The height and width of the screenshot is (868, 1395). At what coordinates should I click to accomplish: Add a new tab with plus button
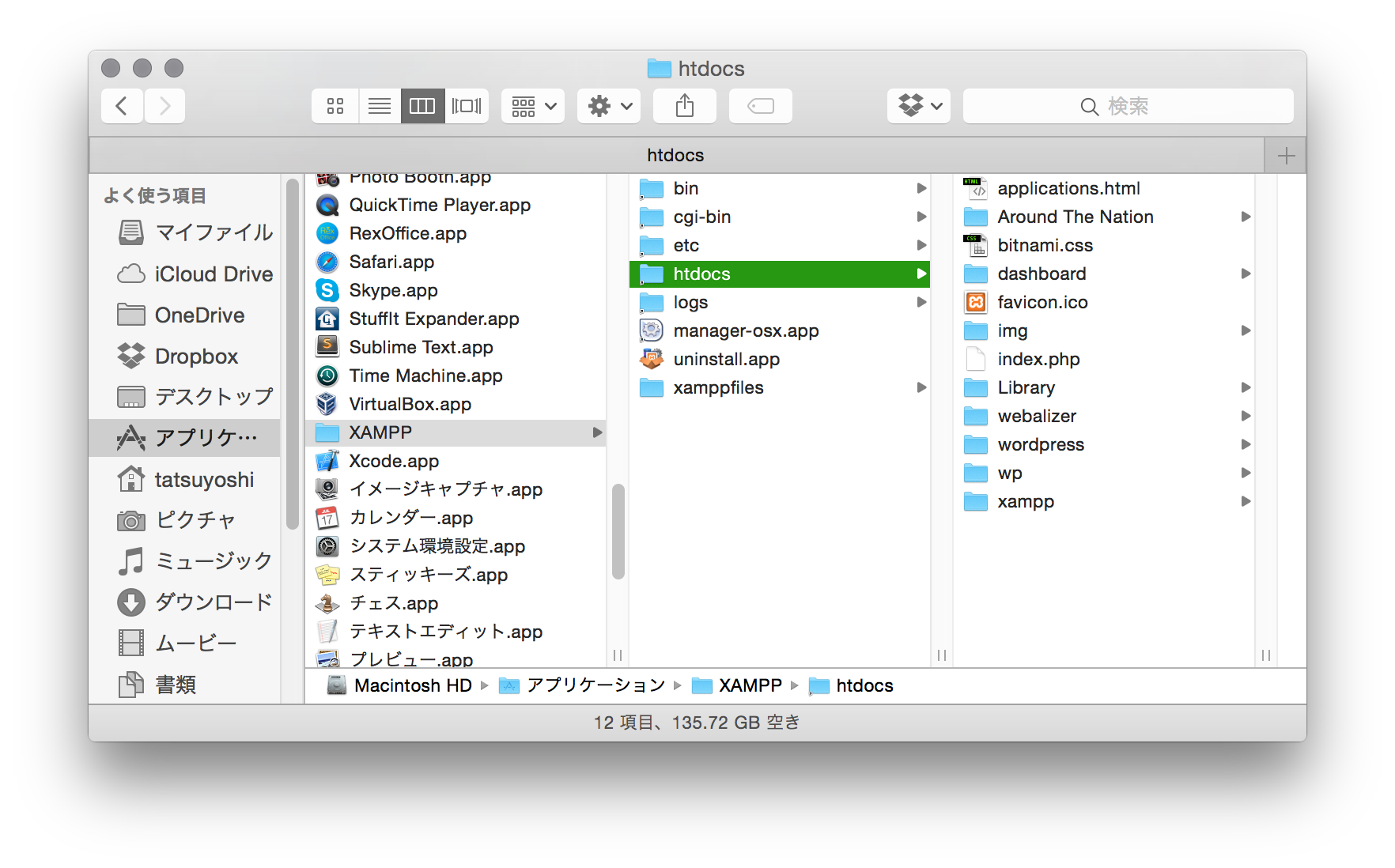[x=1286, y=156]
